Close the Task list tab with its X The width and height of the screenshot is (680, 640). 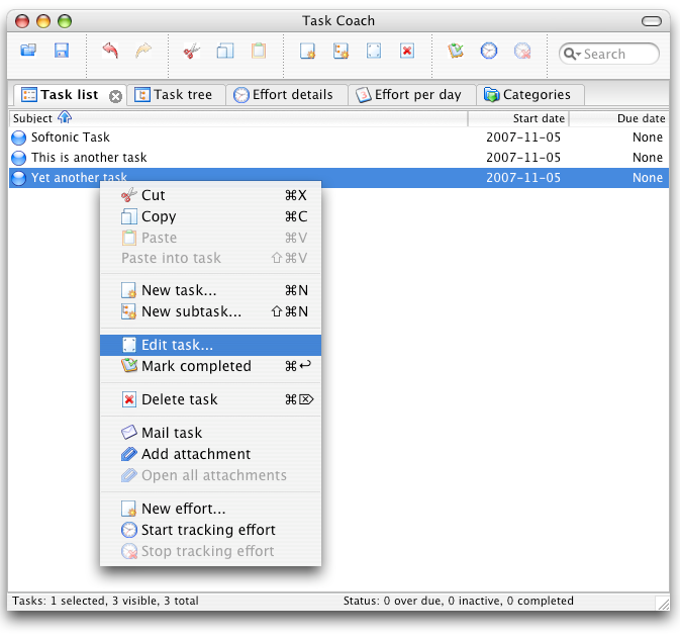click(x=115, y=96)
